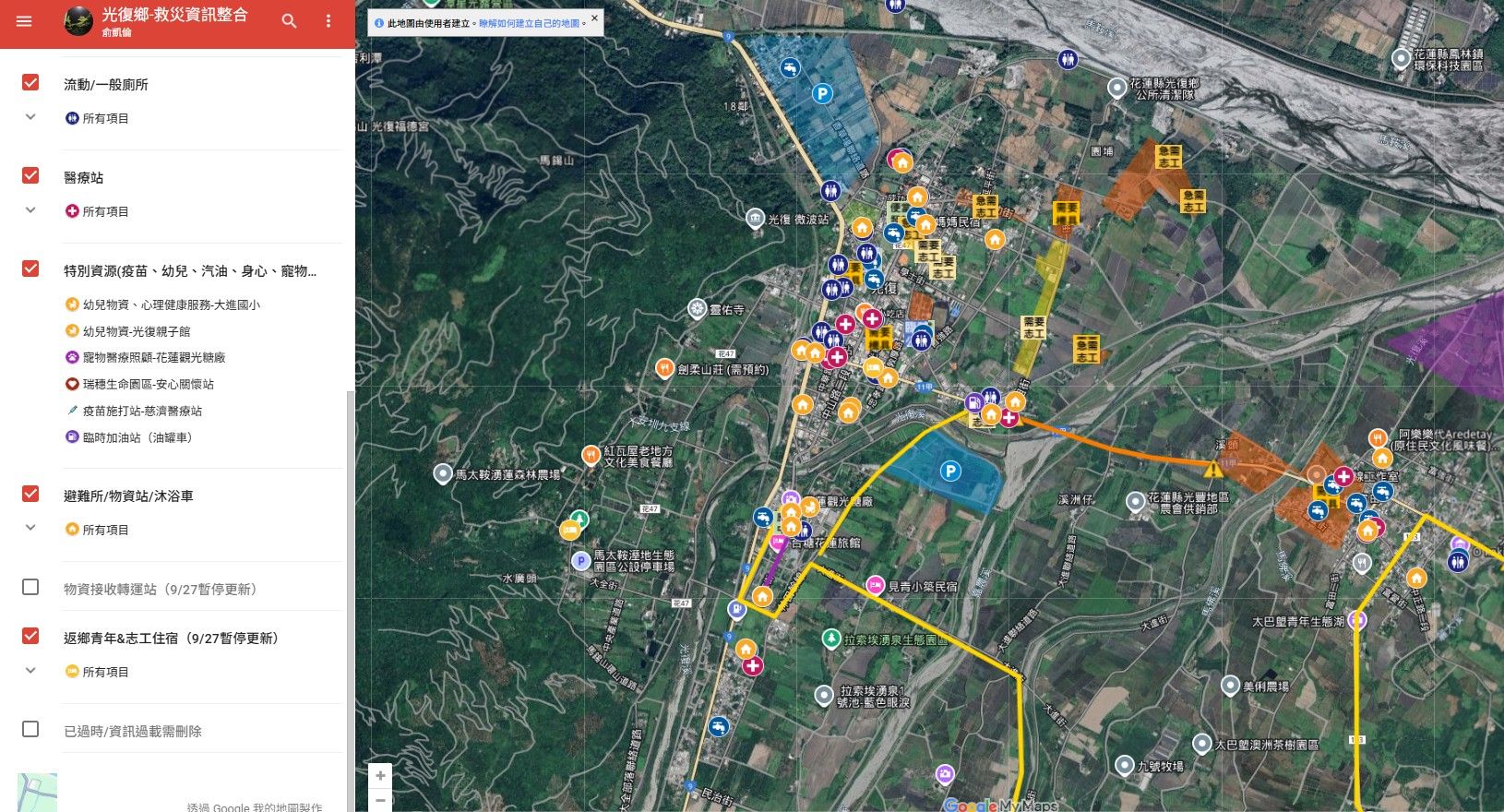
Task: Open the hamburger menu in the header
Action: (x=24, y=21)
